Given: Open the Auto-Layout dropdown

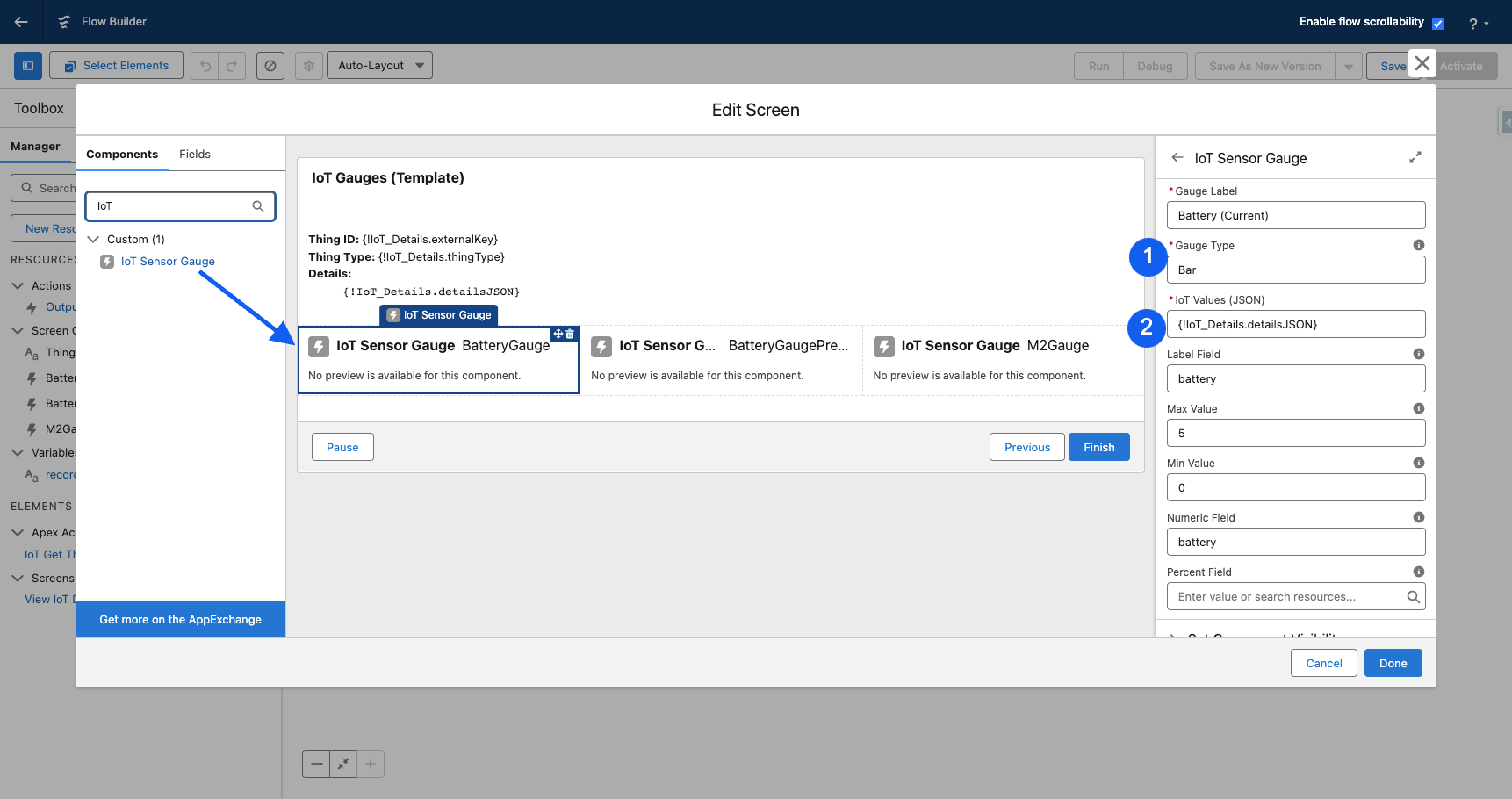Looking at the screenshot, I should click(x=379, y=65).
